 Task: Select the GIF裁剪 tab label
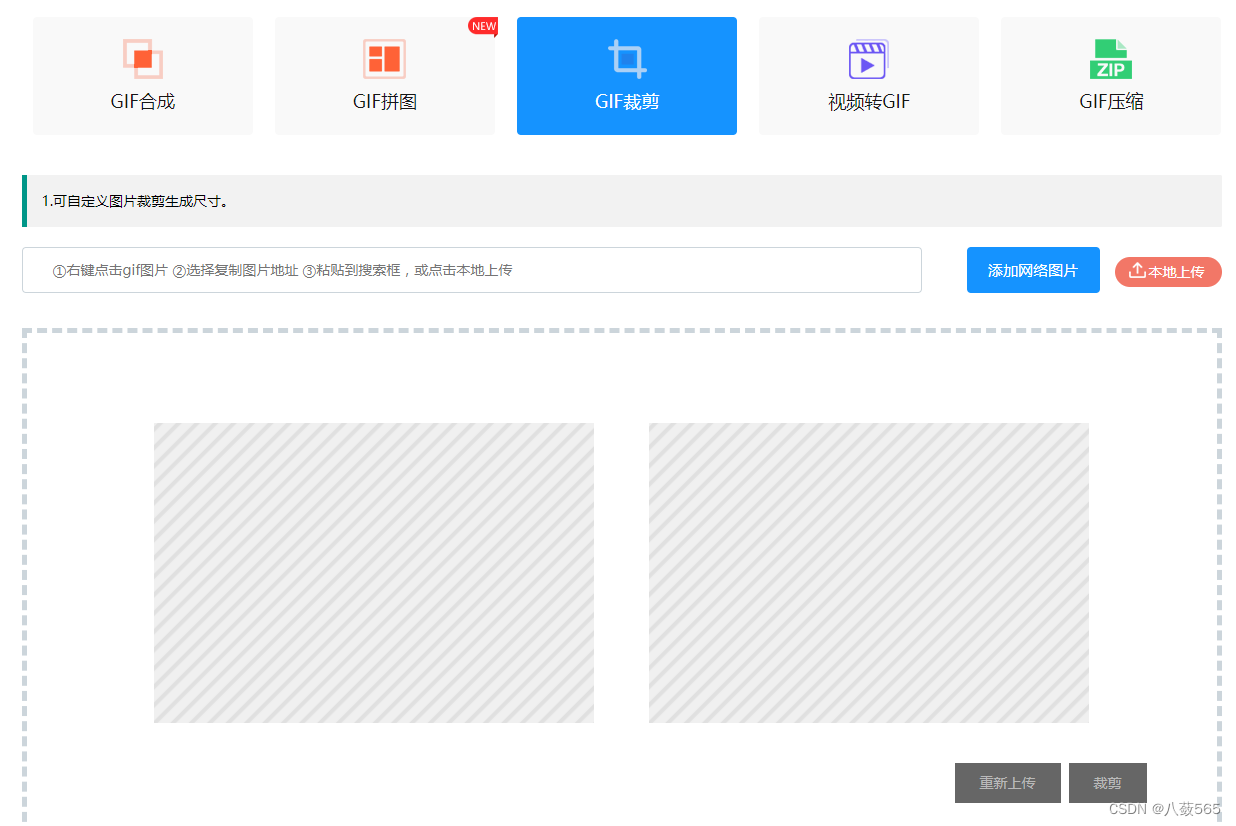pyautogui.click(x=627, y=102)
